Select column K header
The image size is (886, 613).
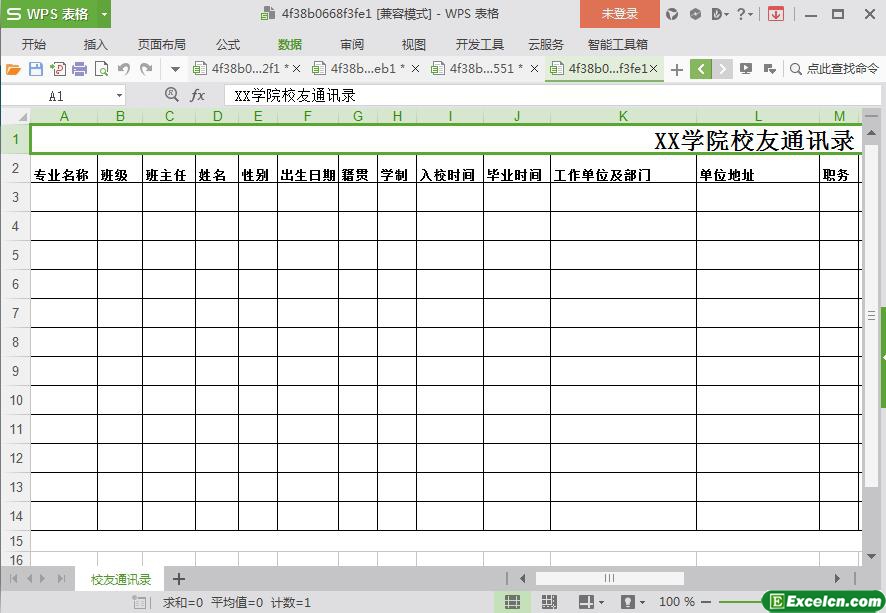623,116
